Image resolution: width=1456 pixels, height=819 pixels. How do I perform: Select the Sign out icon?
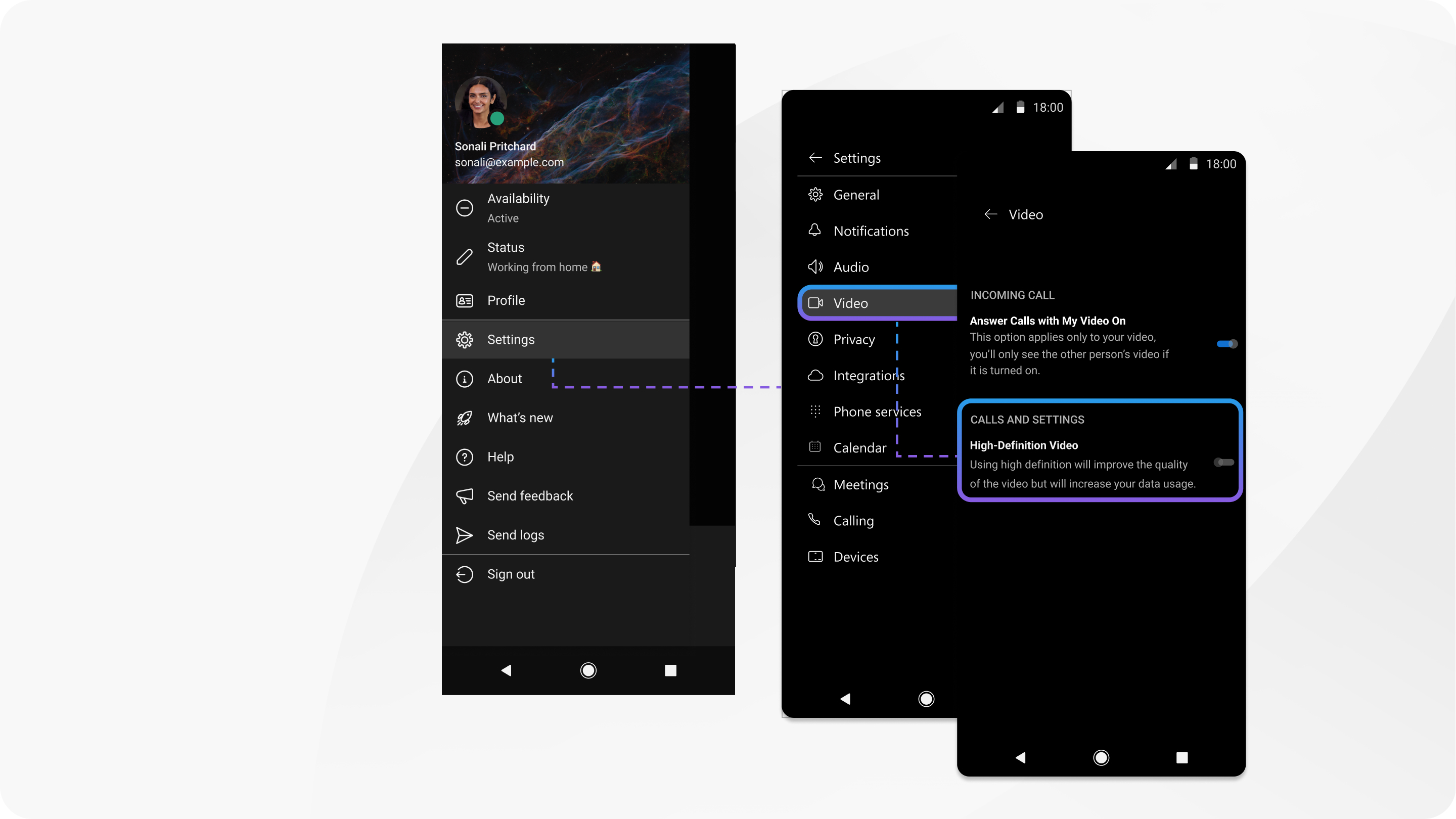pos(463,574)
